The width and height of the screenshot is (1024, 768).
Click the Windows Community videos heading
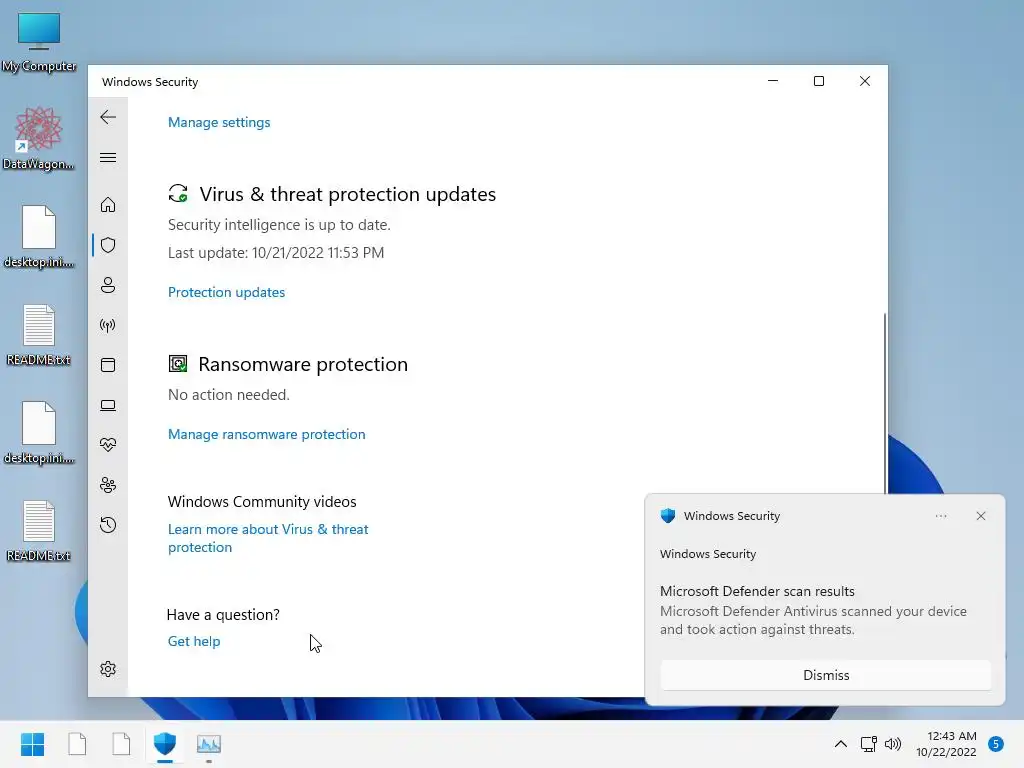262,502
